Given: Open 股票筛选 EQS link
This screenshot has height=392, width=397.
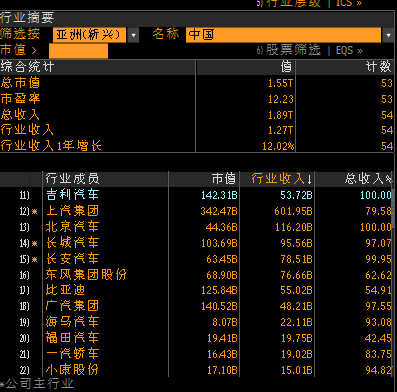Looking at the screenshot, I should click(x=309, y=50).
